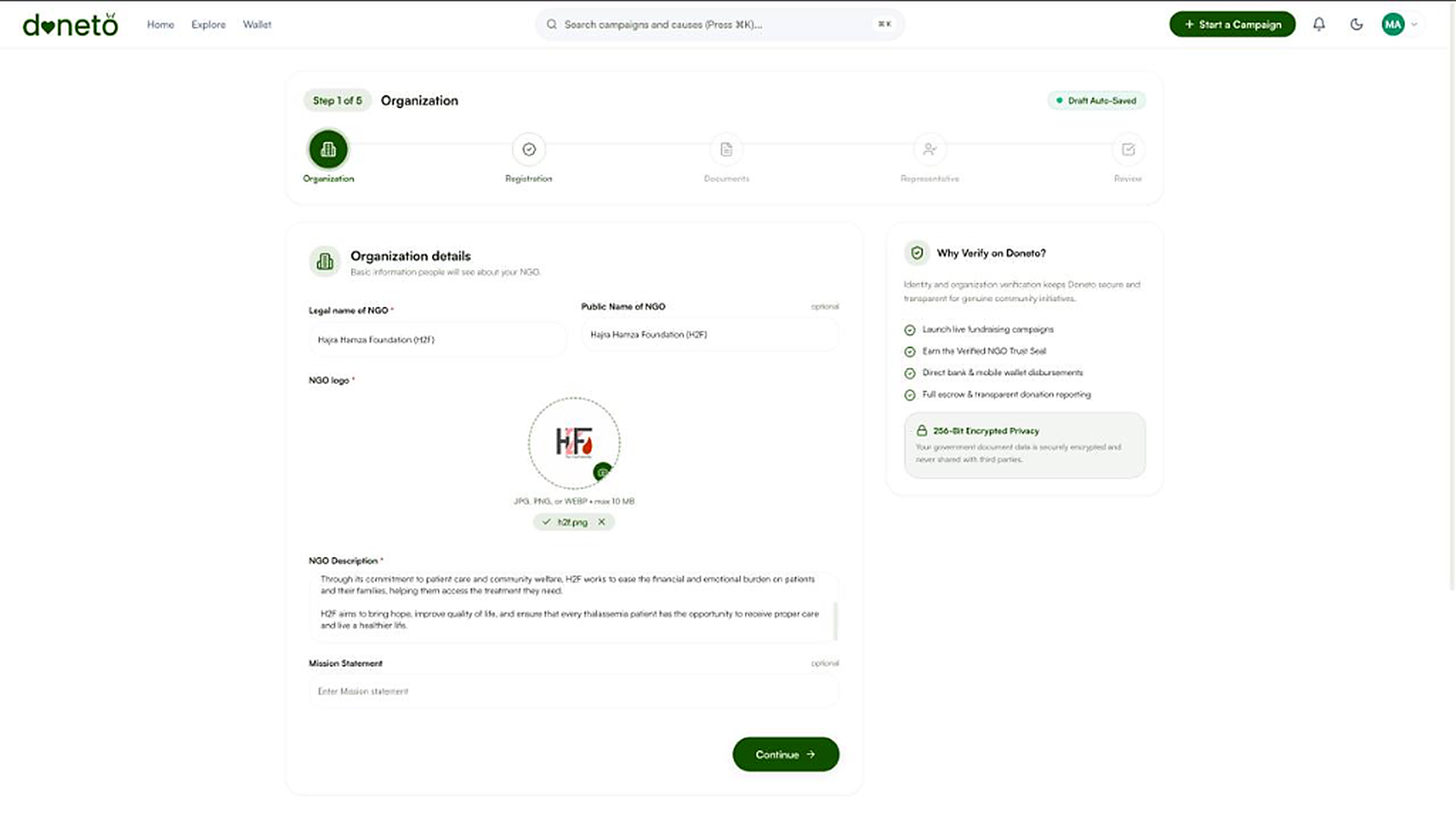Jump to the Representative step icon
Screen dimensions: 1456x830
click(929, 149)
